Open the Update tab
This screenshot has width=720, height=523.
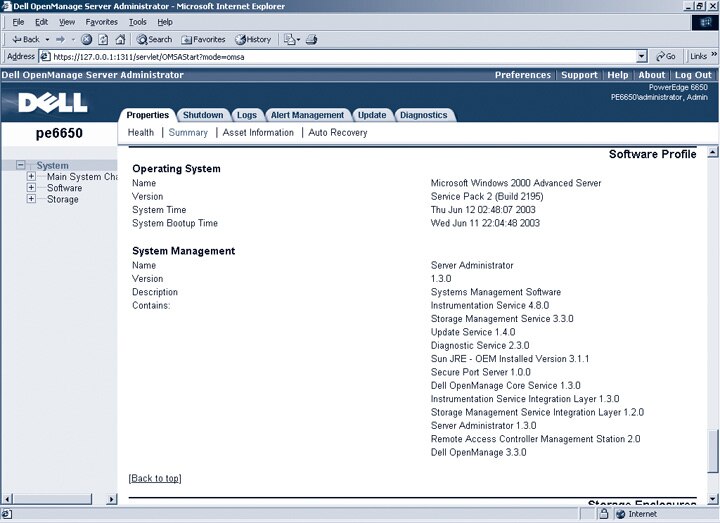pos(372,115)
